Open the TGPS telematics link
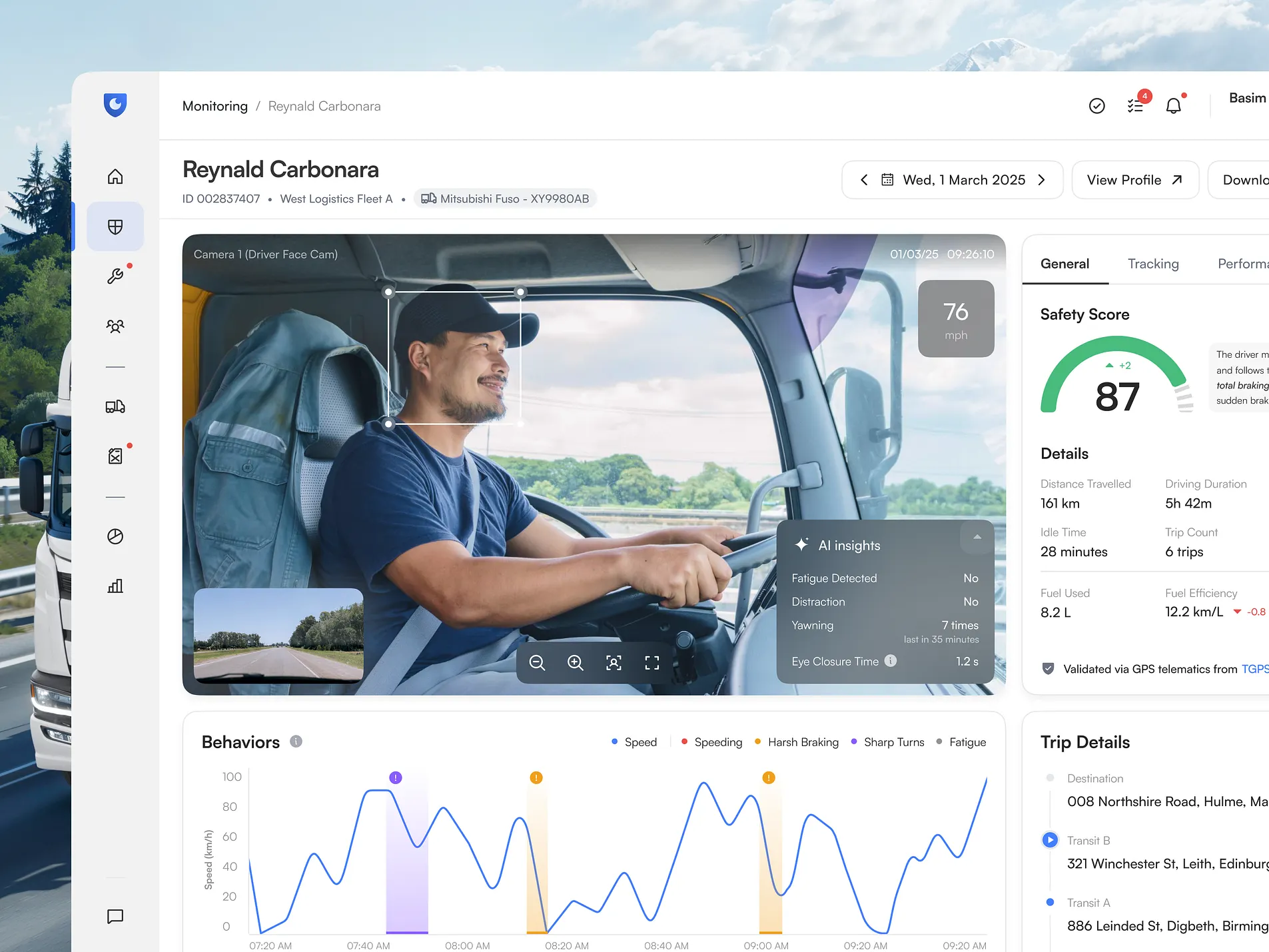 click(x=1255, y=669)
